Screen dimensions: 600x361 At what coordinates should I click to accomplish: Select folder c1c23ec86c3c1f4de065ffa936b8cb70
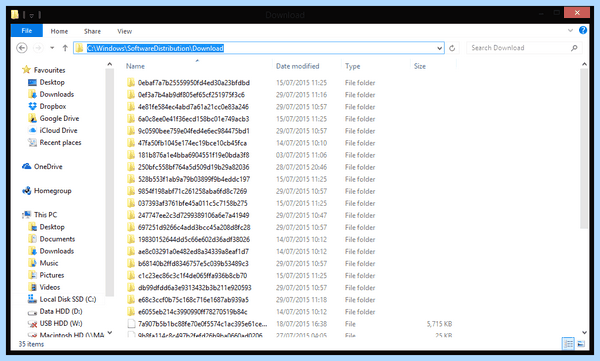[x=192, y=276]
